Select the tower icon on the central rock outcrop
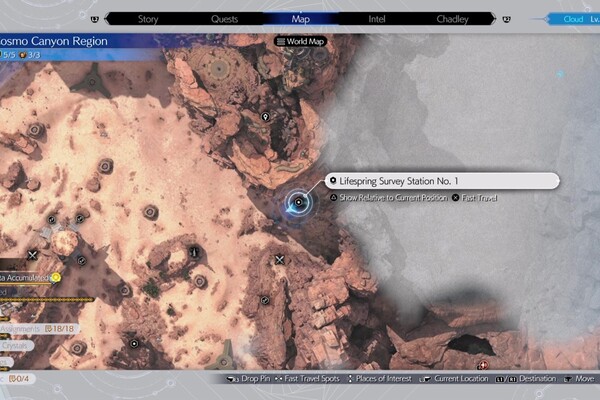The image size is (600, 400). pyautogui.click(x=194, y=252)
